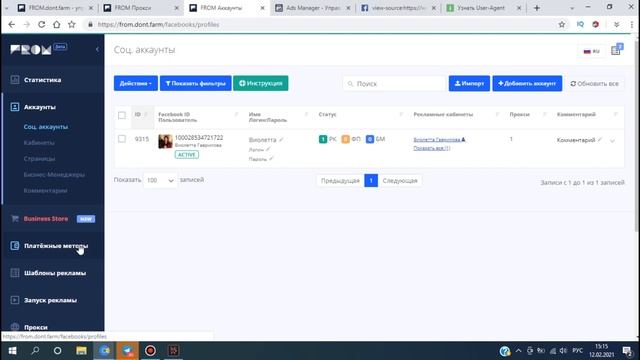Click the Импорт button

469,83
